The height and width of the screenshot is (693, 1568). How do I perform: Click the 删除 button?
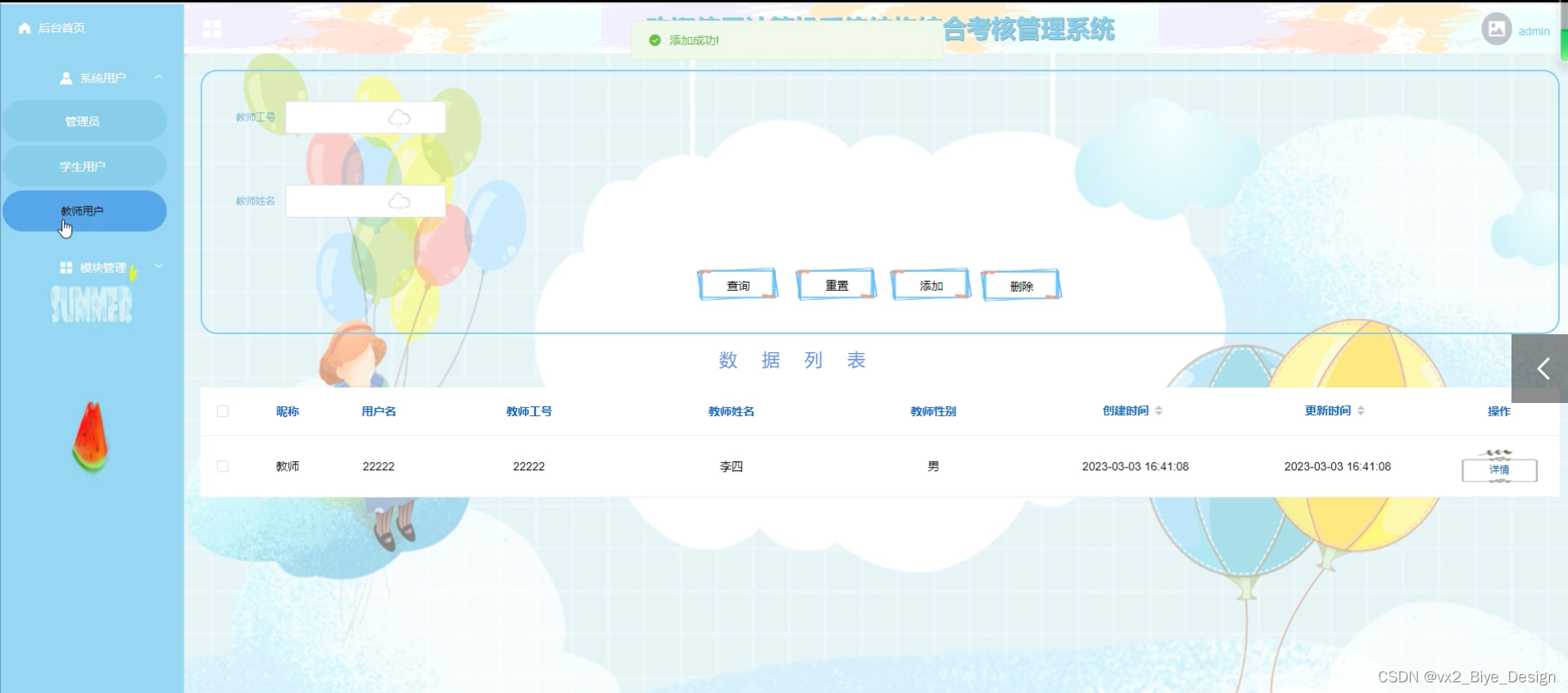pyautogui.click(x=1022, y=286)
